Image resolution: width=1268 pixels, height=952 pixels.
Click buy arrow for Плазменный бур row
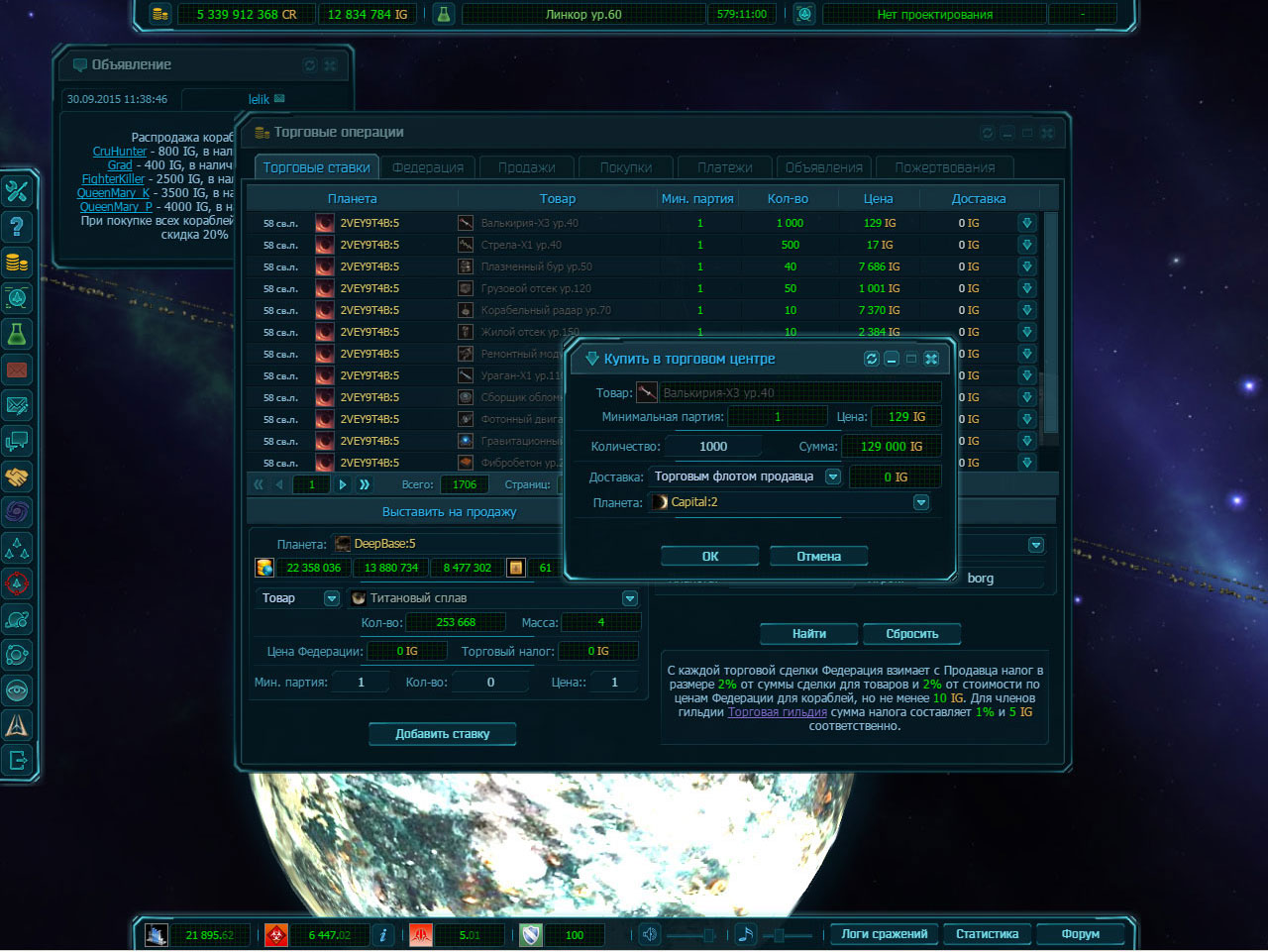1027,266
